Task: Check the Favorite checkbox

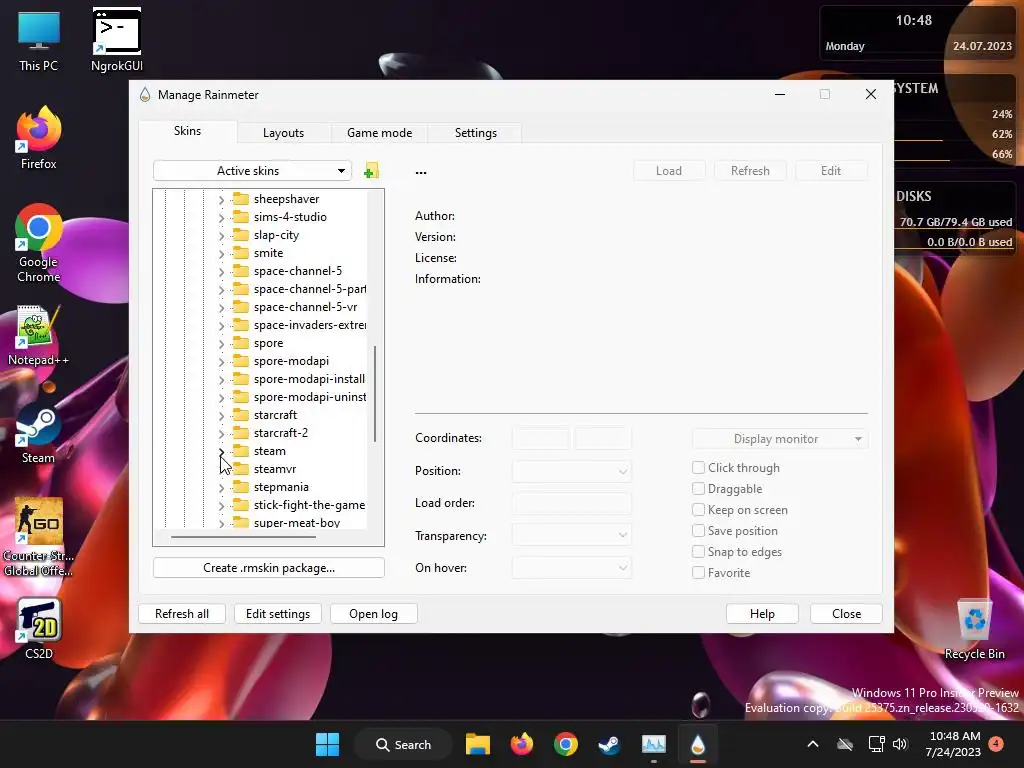Action: coord(698,572)
